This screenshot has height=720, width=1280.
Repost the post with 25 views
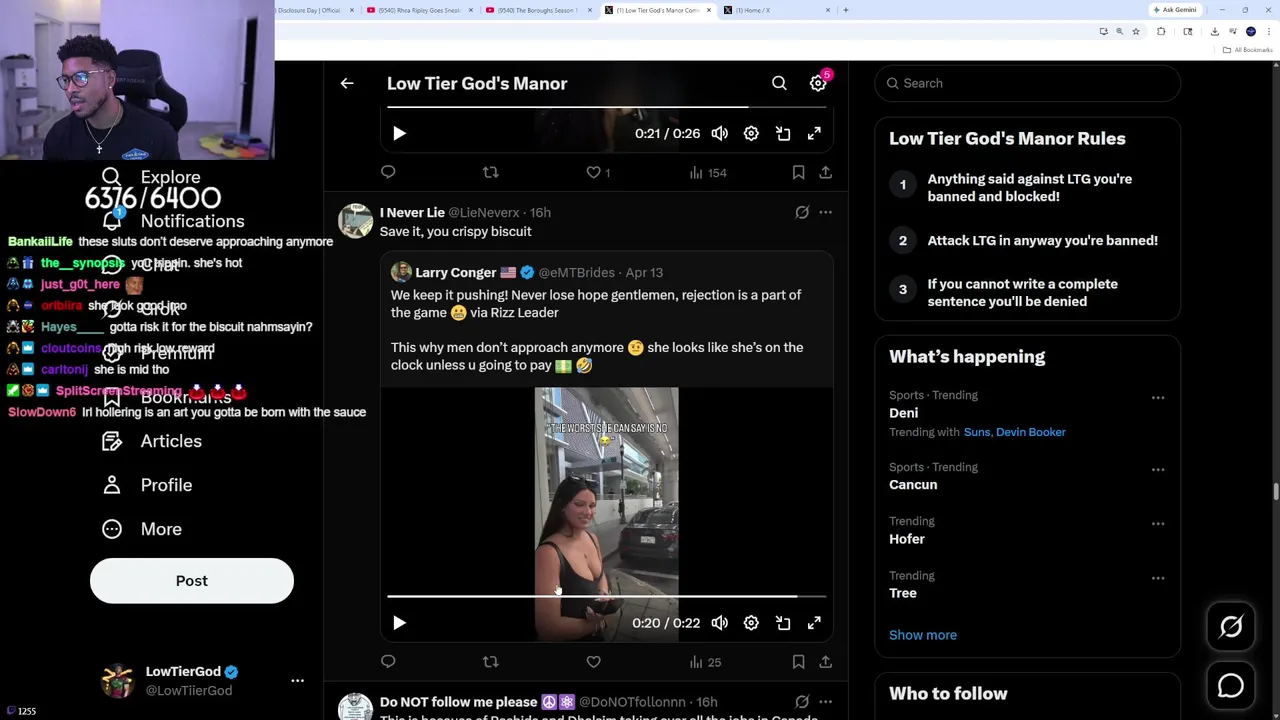490,661
